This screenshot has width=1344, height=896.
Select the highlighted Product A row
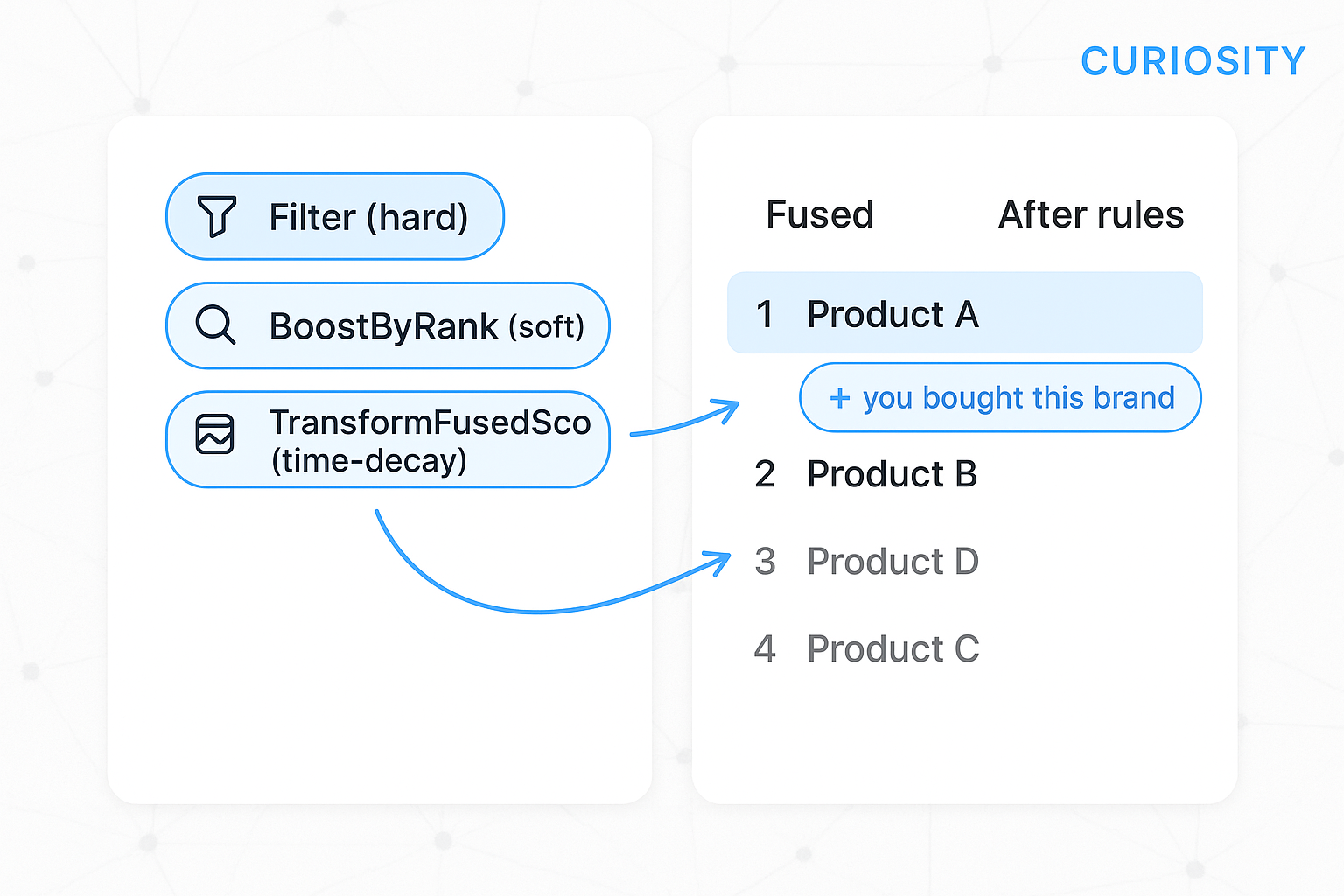[x=965, y=313]
